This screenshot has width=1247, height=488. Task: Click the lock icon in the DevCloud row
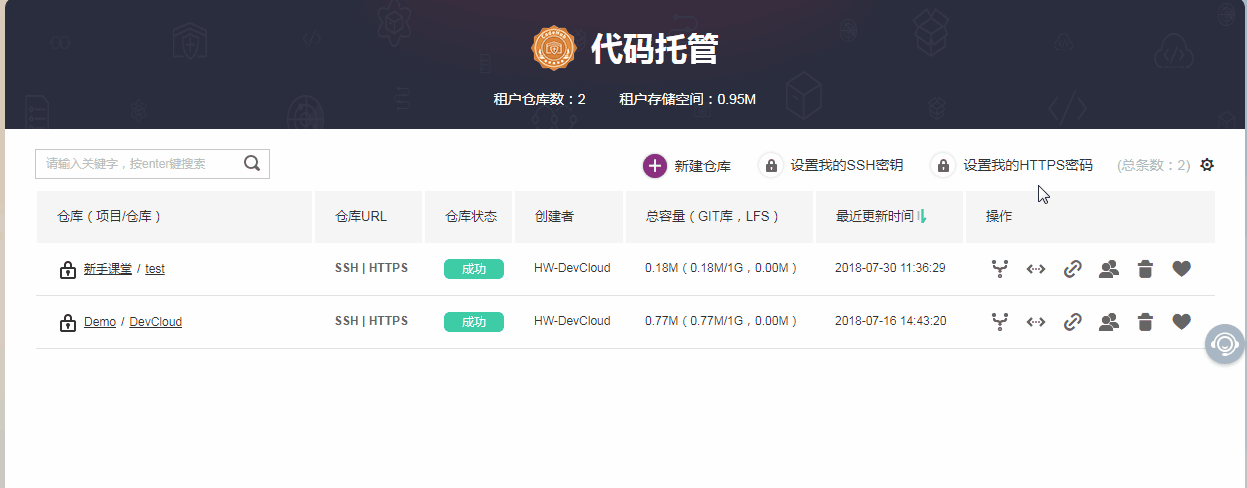[x=68, y=323]
